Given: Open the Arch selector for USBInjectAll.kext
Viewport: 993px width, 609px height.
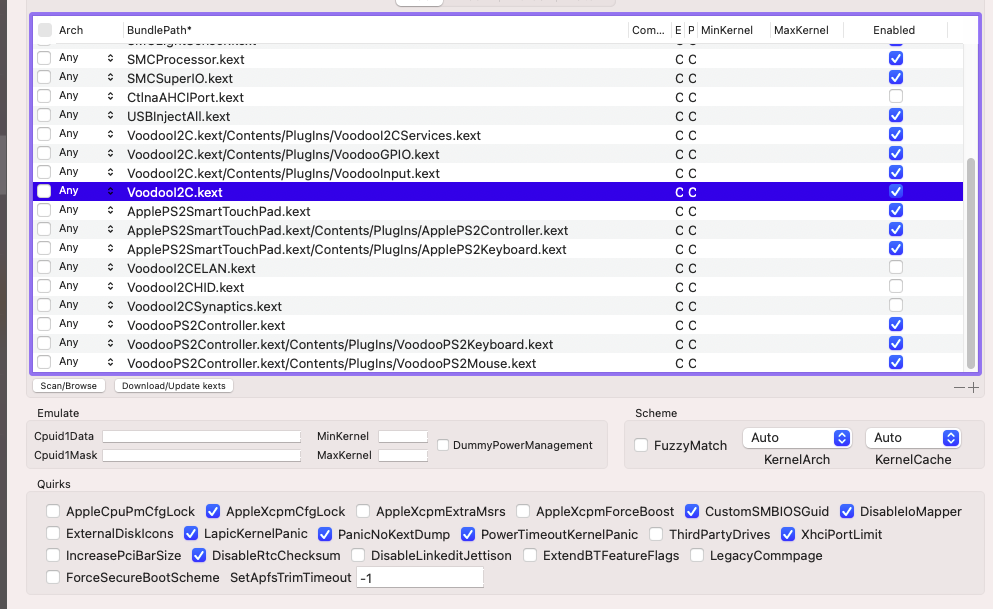Looking at the screenshot, I should pyautogui.click(x=110, y=115).
